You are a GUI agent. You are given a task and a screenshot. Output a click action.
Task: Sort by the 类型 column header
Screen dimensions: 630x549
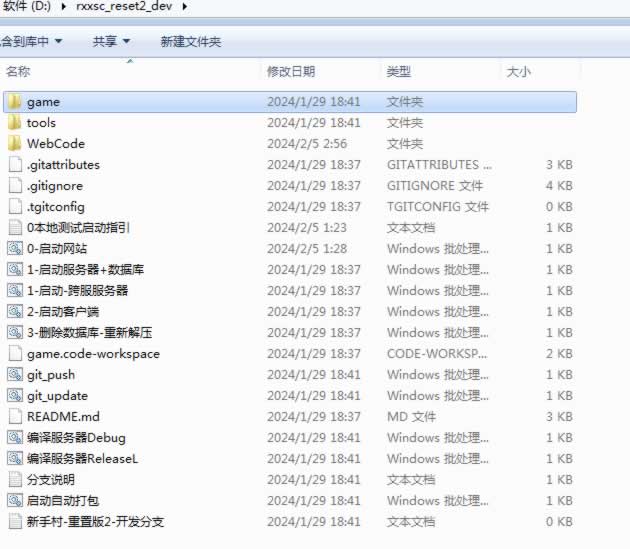(x=399, y=72)
